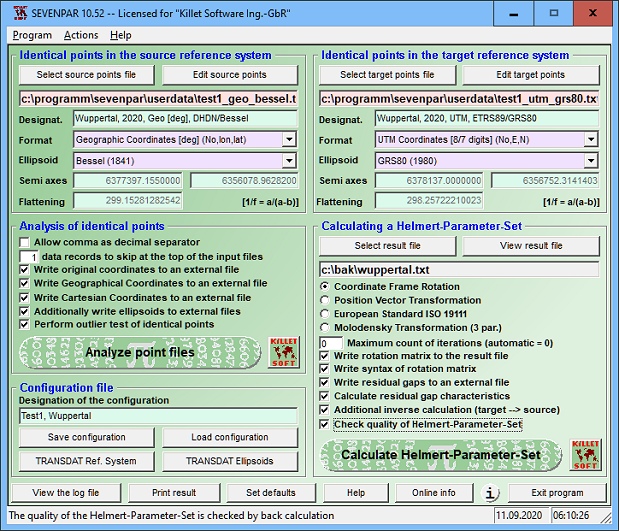Screen dimensions: 619x531
Task: Toggle Calculate residual gap characteristics
Action: (325, 396)
